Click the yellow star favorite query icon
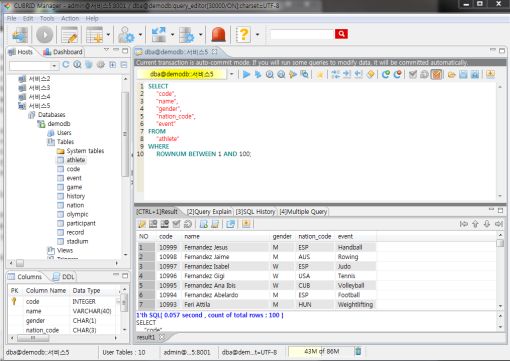 coord(320,74)
